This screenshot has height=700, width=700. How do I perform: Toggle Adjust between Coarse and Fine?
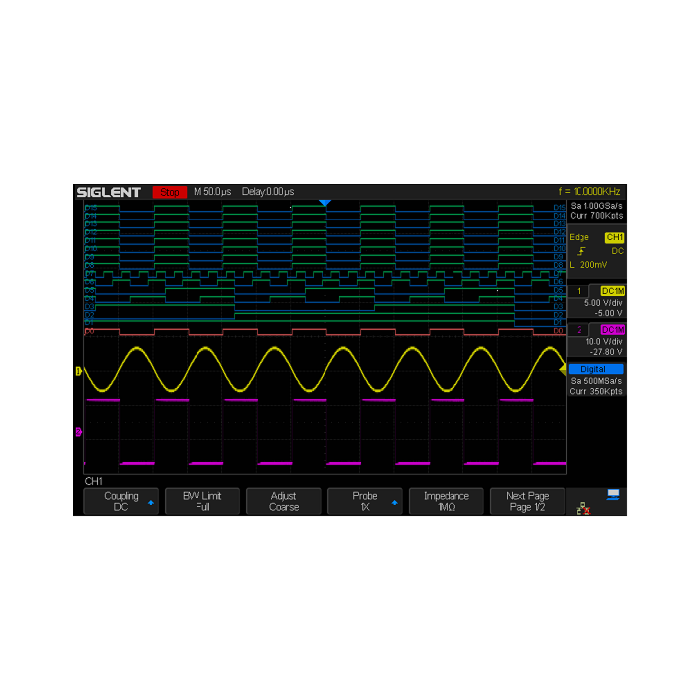tap(284, 501)
